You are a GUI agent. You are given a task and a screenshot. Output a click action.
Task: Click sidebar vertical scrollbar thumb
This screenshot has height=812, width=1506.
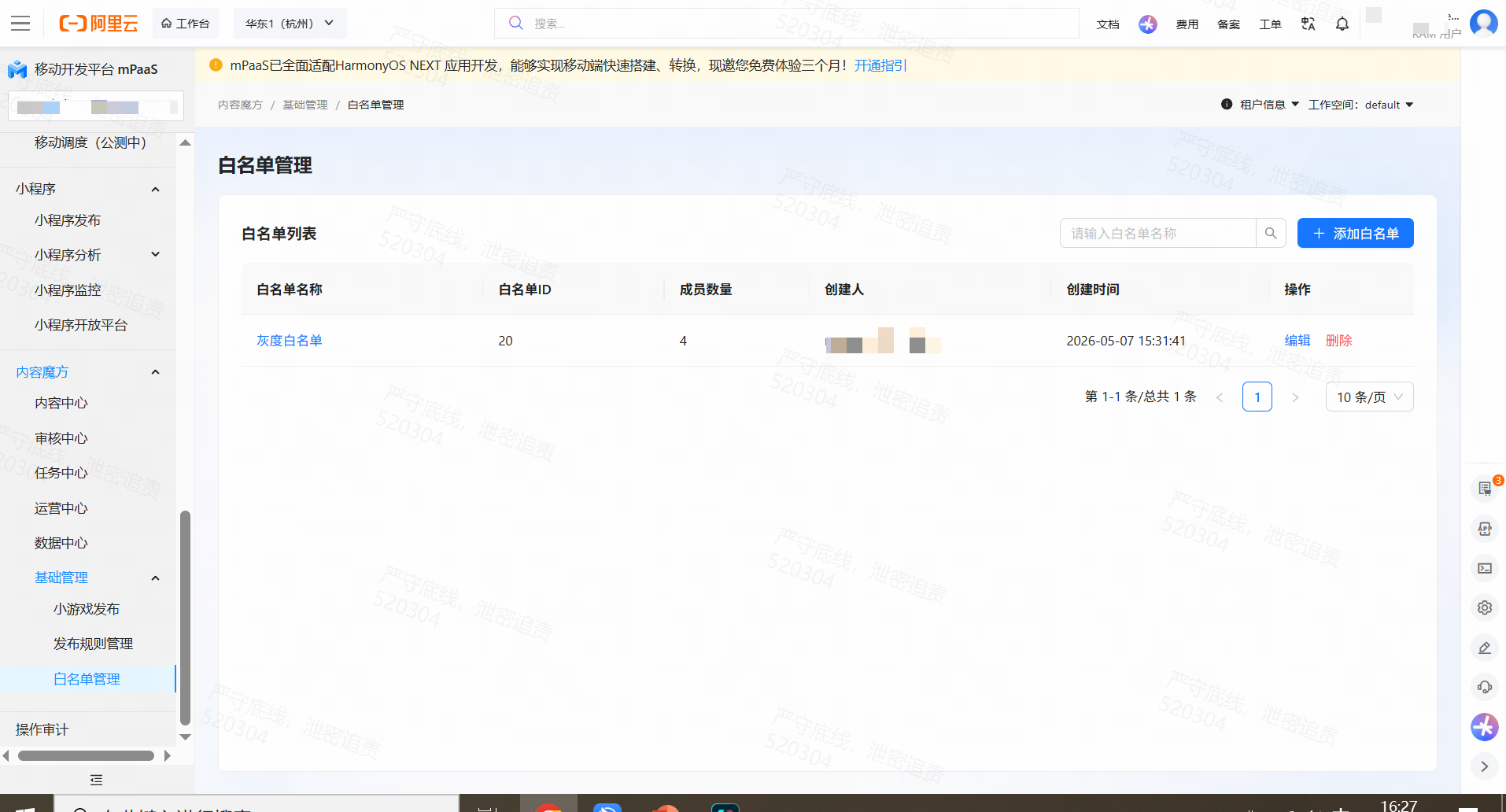(x=186, y=618)
